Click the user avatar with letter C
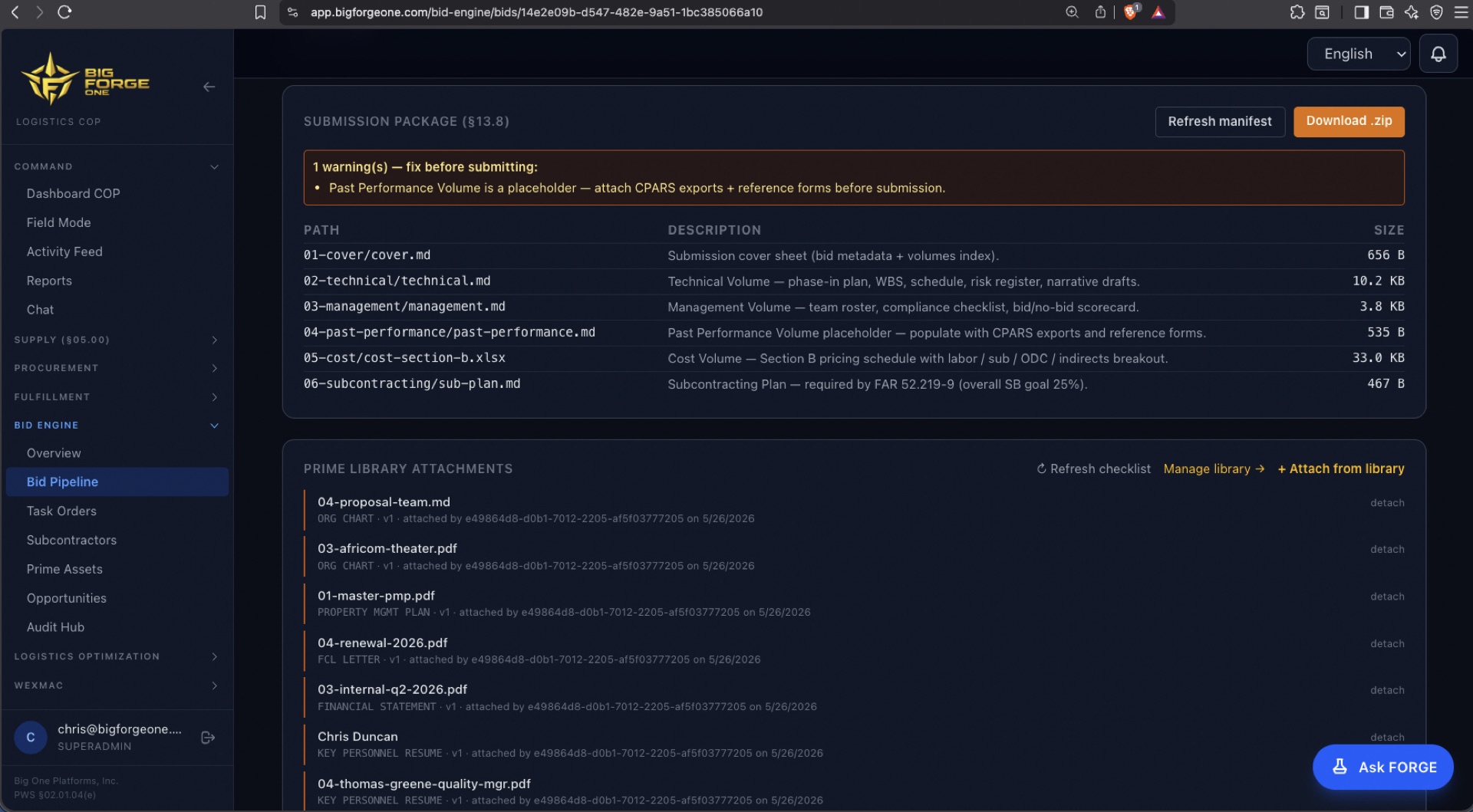The image size is (1473, 812). coord(31,738)
